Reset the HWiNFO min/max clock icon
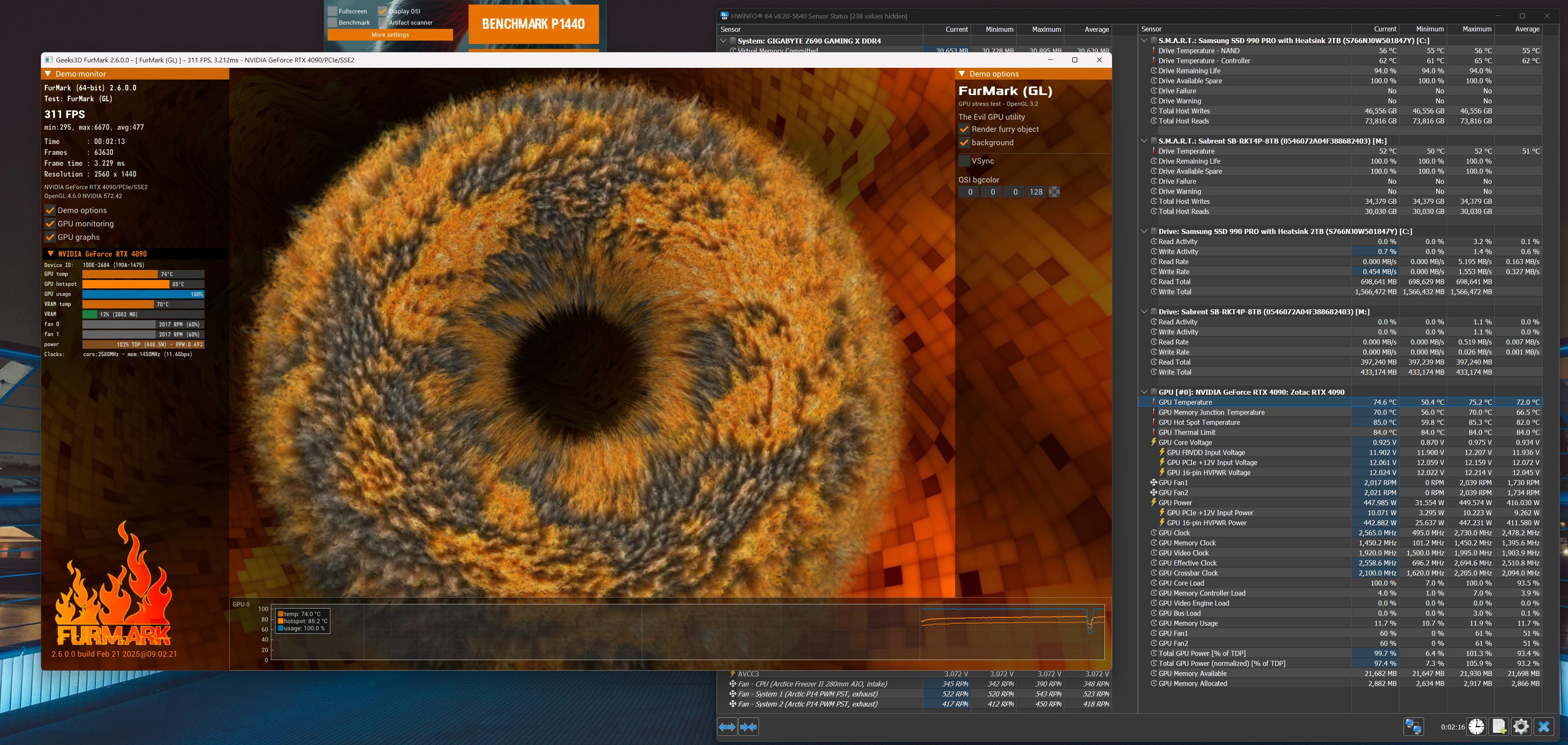This screenshot has height=745, width=1568. coord(1476,727)
